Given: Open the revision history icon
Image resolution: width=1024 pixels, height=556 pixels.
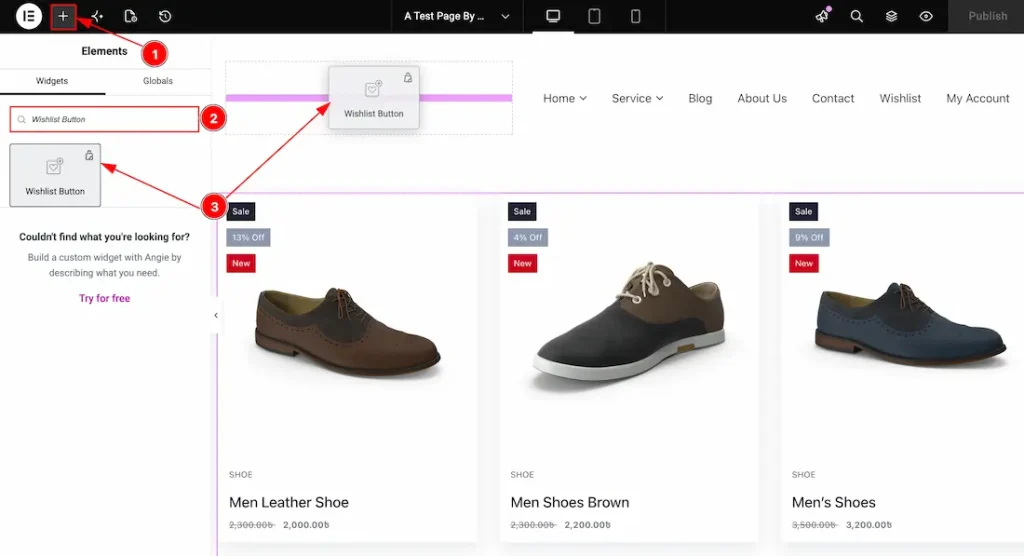Looking at the screenshot, I should click(165, 16).
